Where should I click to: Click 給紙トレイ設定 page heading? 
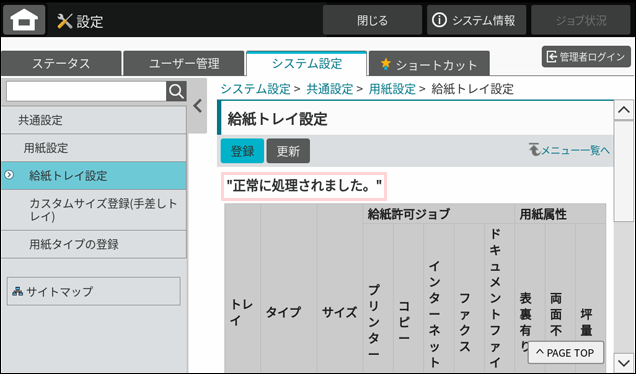pyautogui.click(x=277, y=119)
